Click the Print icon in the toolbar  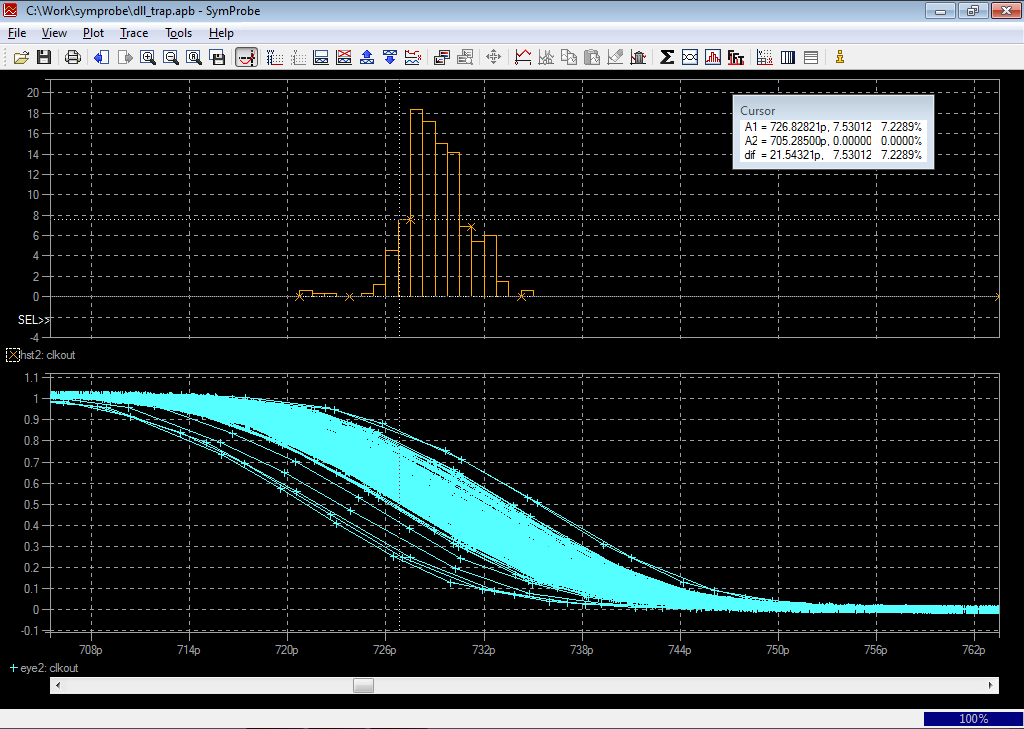[72, 57]
